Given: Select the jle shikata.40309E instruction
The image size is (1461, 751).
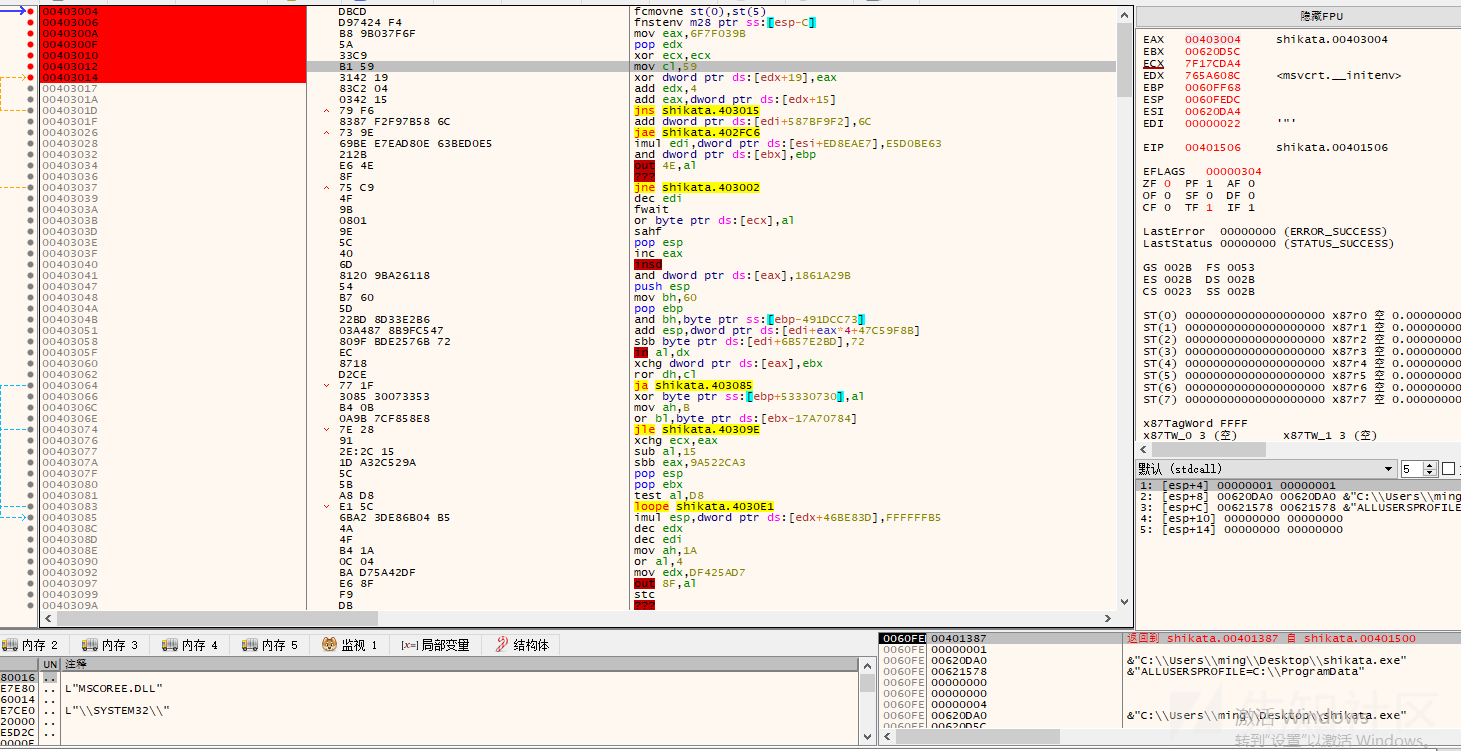Looking at the screenshot, I should (x=696, y=429).
